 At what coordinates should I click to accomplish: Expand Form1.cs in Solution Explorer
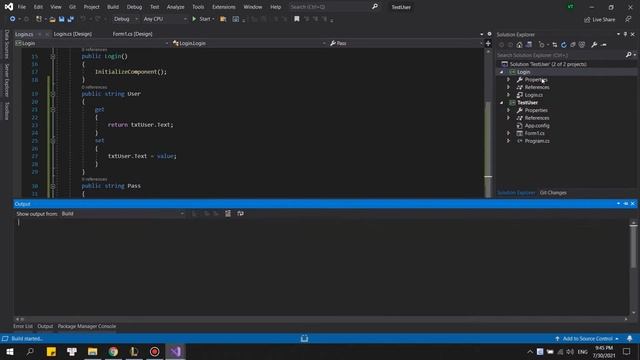click(x=509, y=133)
